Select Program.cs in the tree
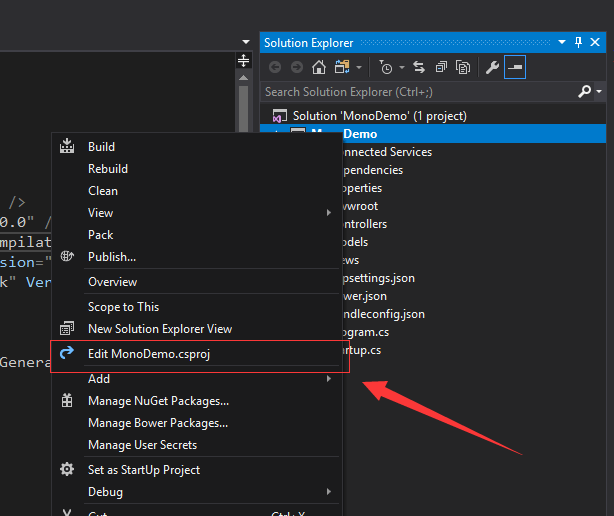This screenshot has width=614, height=516. coord(366,332)
